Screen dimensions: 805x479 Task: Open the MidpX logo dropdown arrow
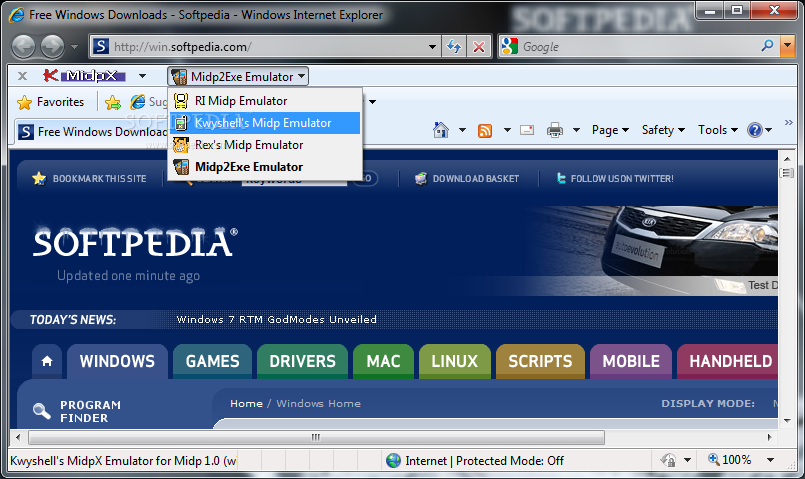click(x=142, y=76)
